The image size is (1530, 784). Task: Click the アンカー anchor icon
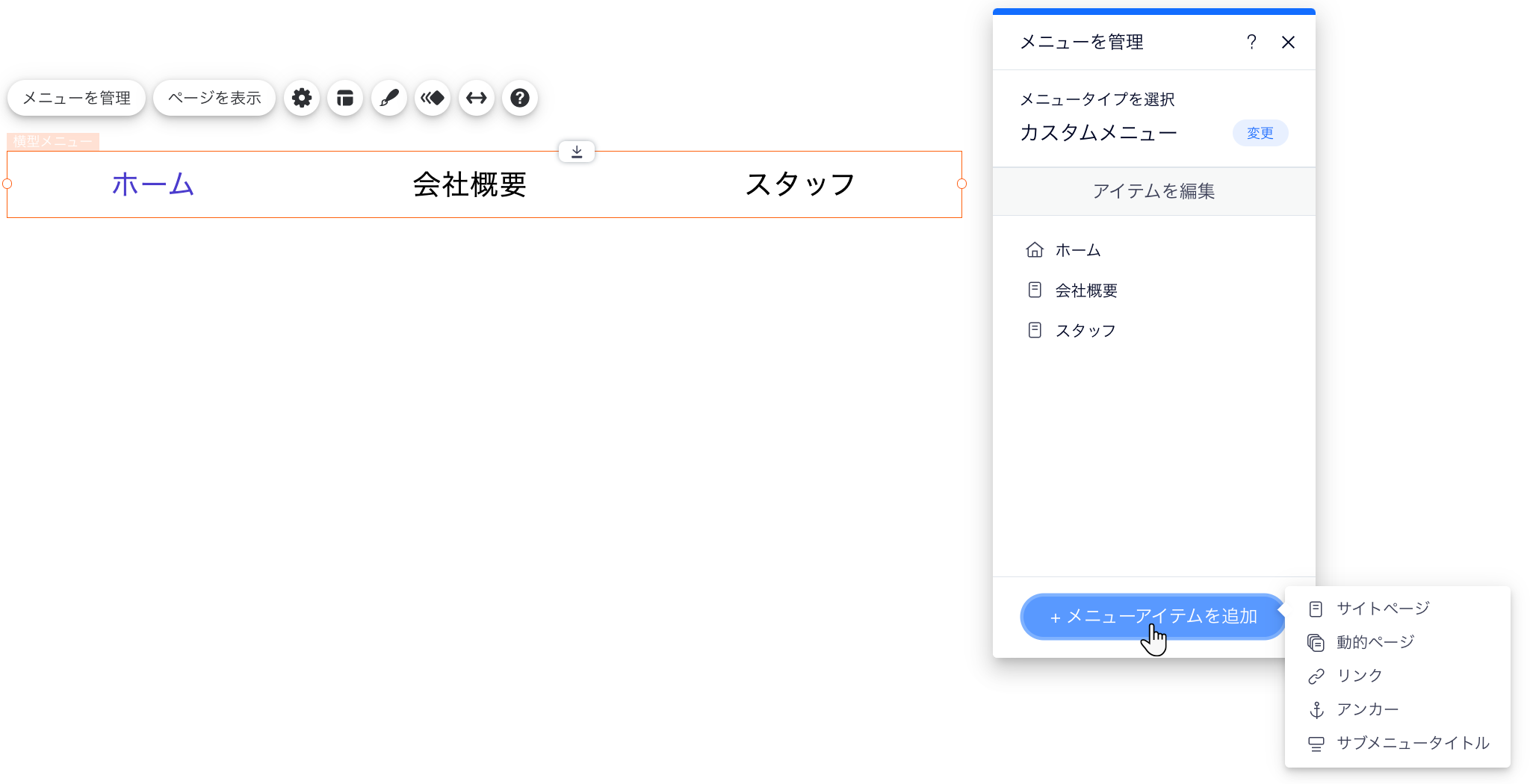pos(1316,710)
